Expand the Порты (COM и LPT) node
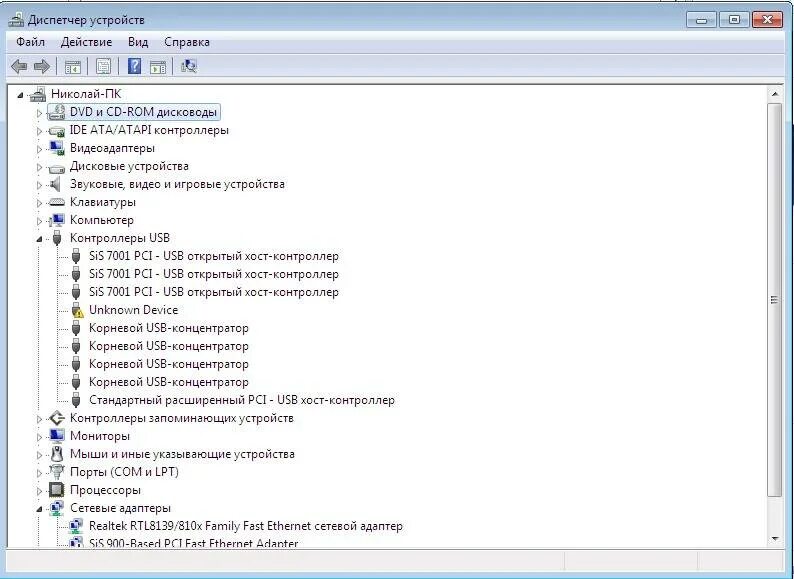 click(39, 473)
